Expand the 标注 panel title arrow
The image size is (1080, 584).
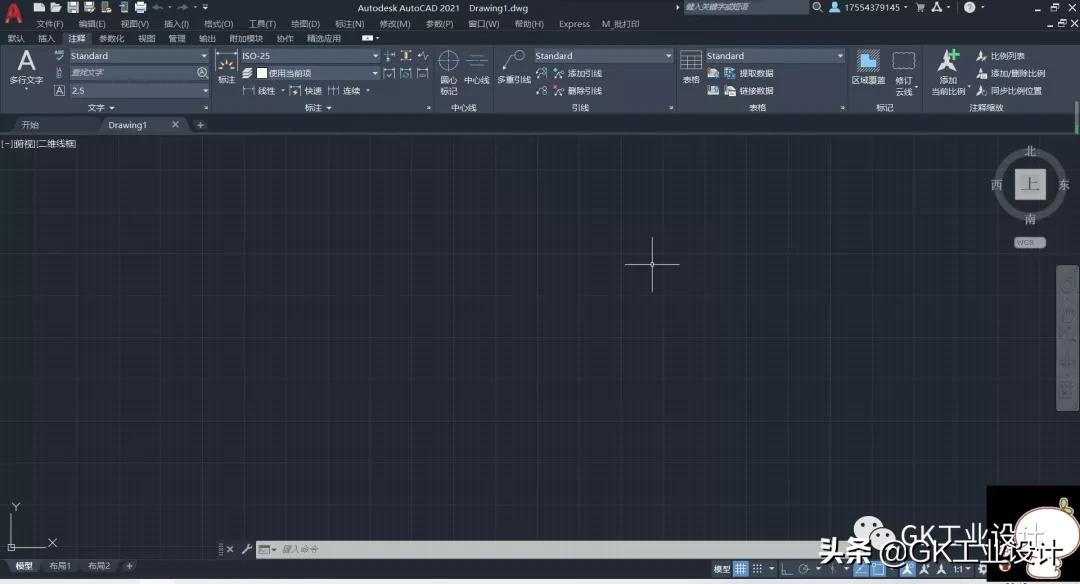click(x=329, y=108)
